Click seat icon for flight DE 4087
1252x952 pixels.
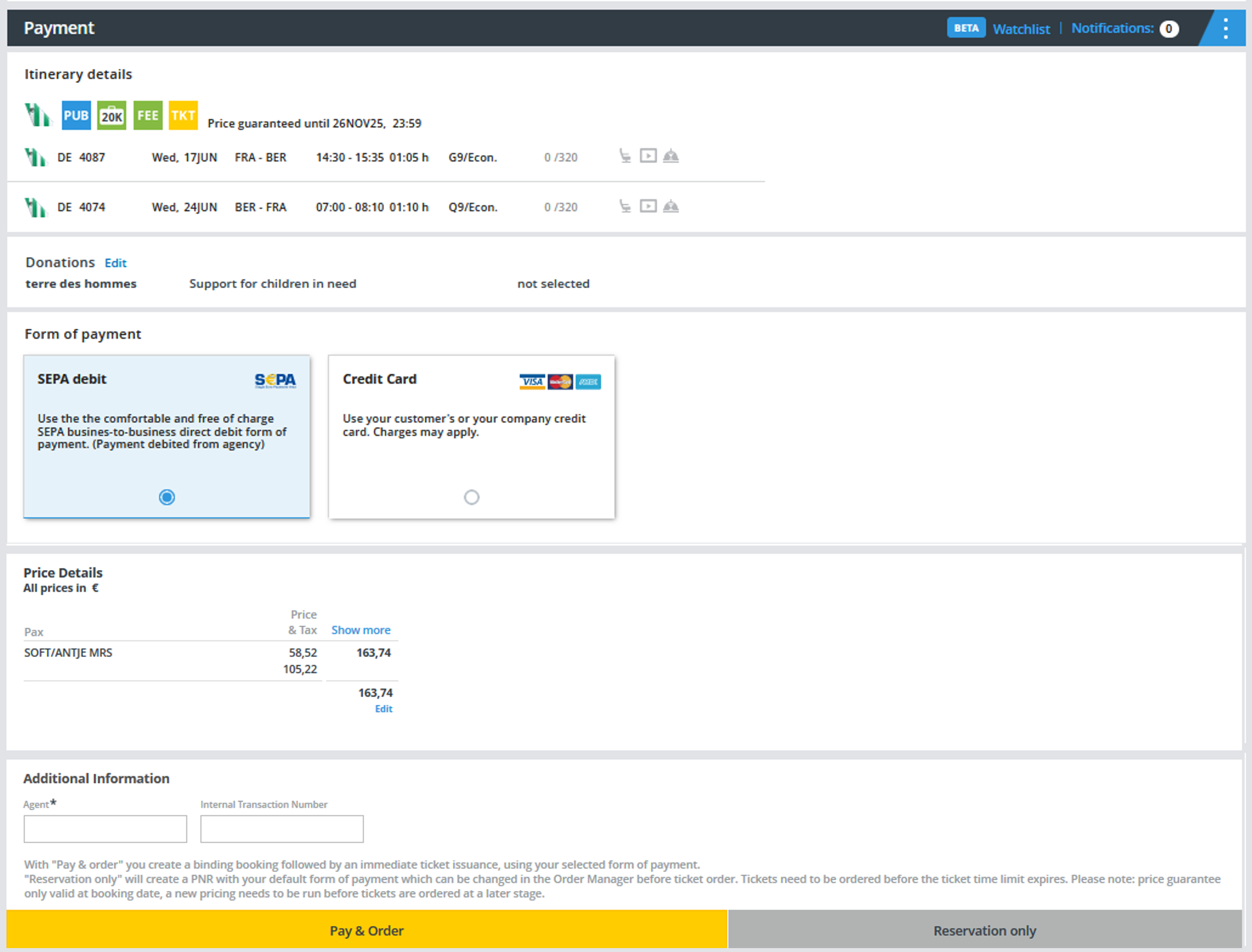(x=625, y=156)
